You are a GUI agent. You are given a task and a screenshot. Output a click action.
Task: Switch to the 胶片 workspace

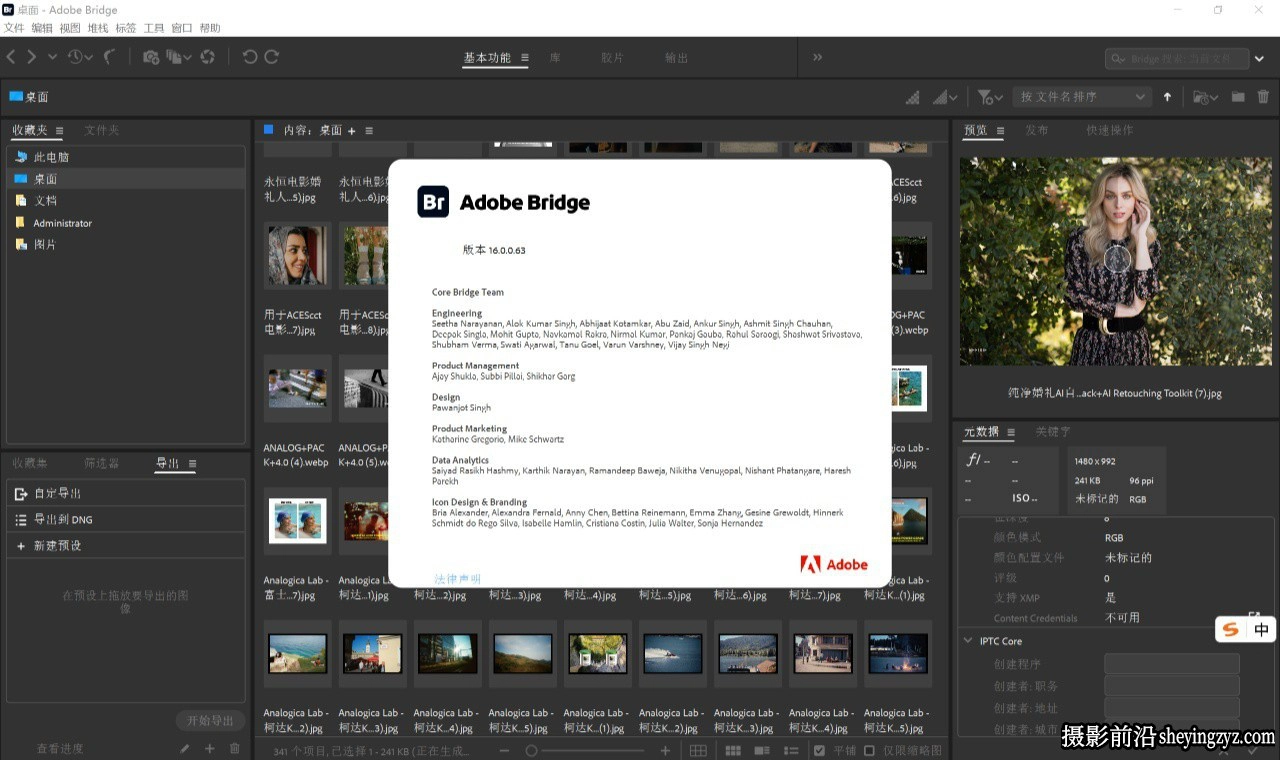613,58
